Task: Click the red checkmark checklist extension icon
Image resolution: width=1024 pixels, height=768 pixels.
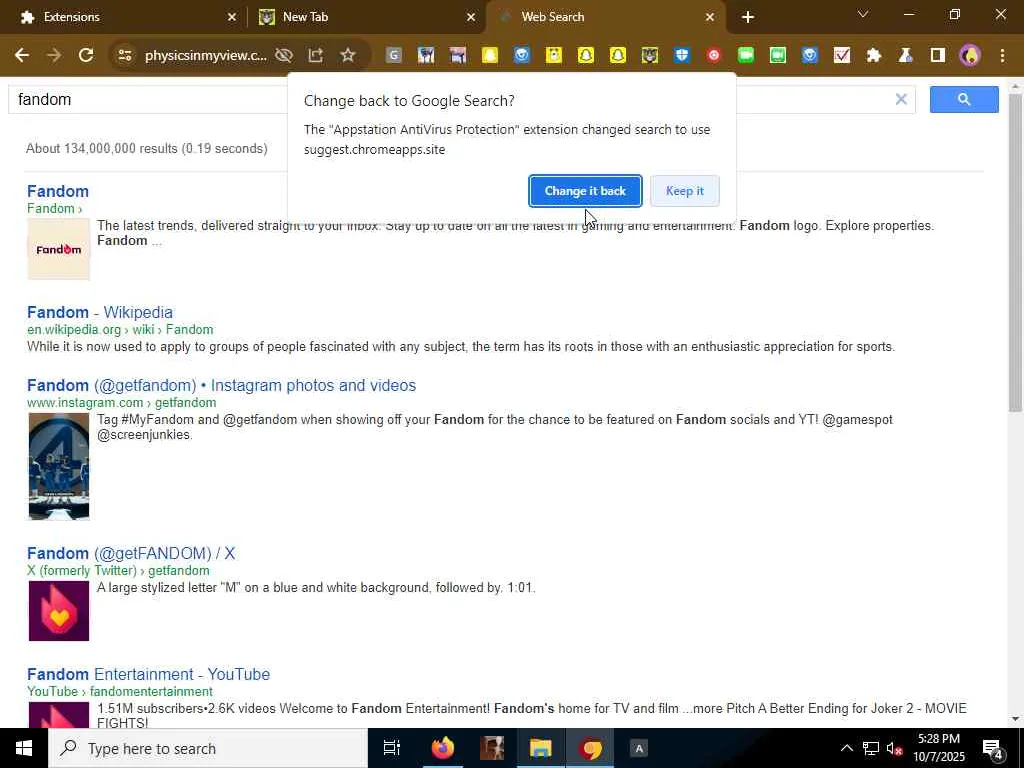Action: 842,56
